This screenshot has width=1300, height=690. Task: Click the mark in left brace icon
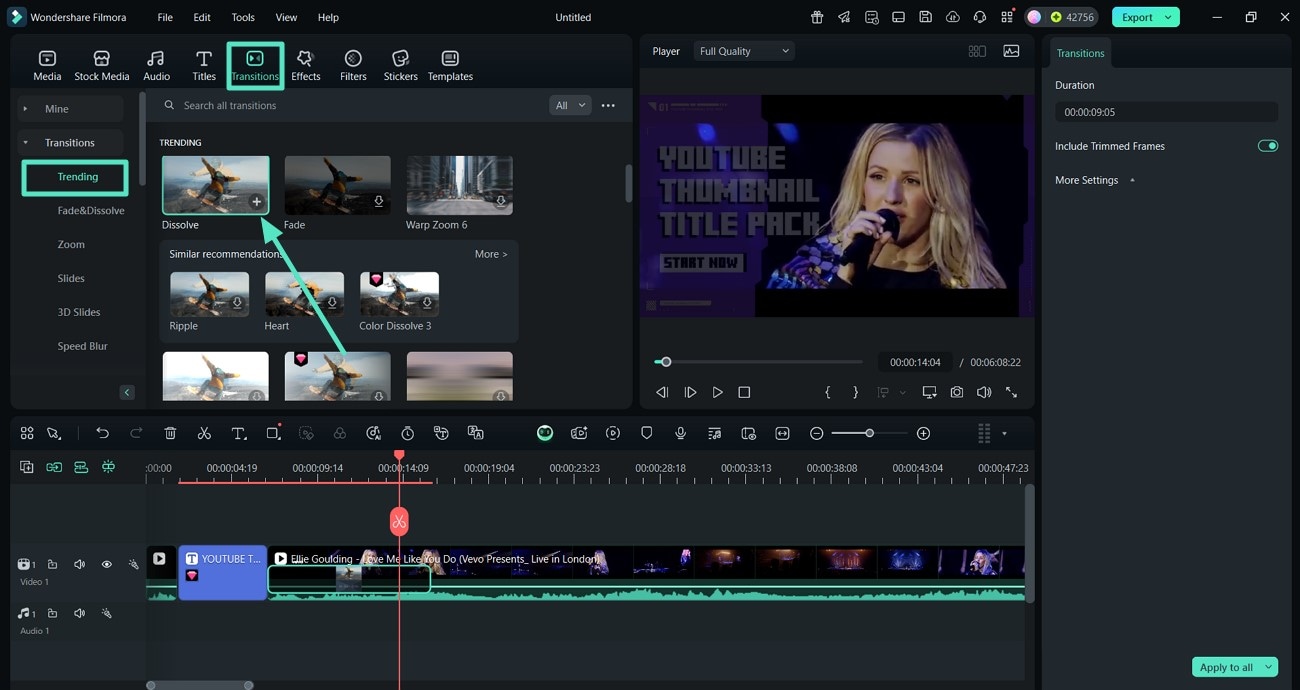click(827, 392)
